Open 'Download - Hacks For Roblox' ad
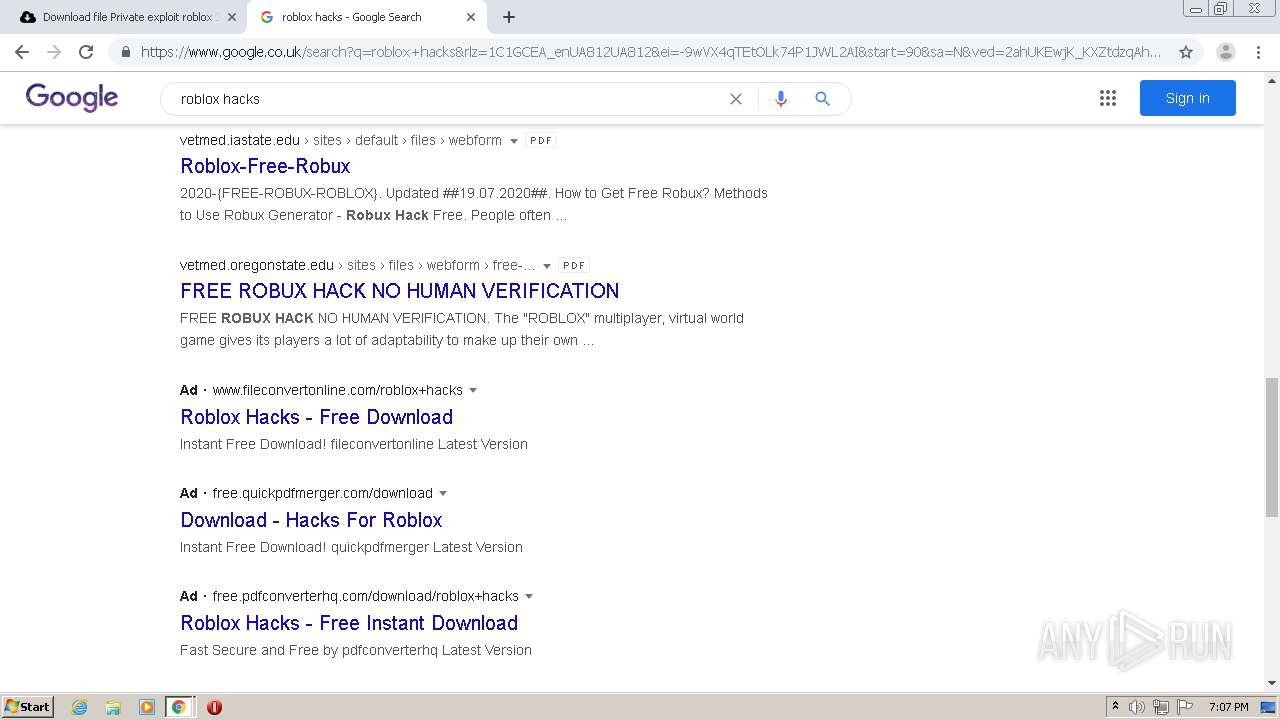Viewport: 1280px width, 720px height. click(311, 520)
